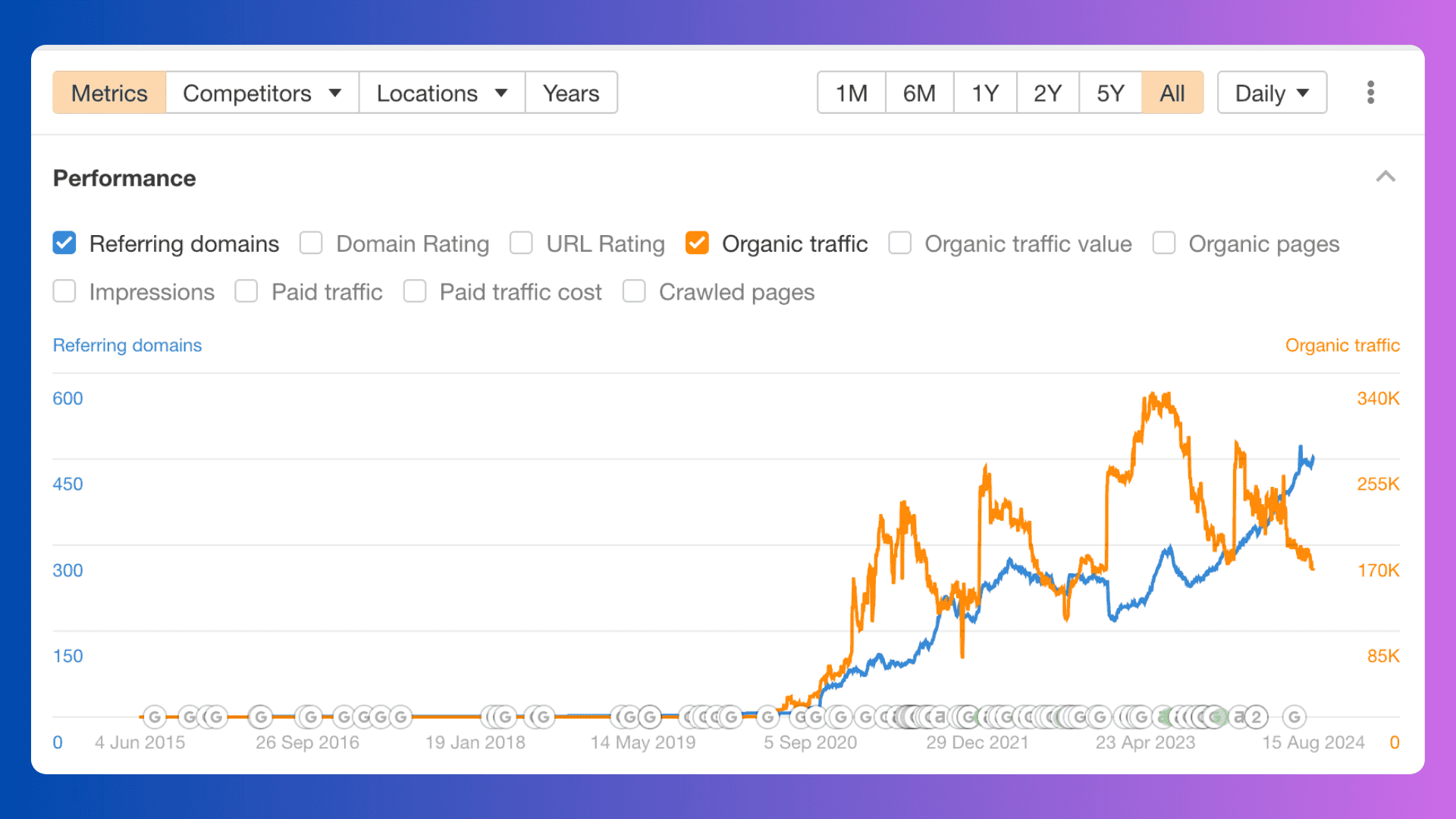Click the 600 left axis value
The width and height of the screenshot is (1456, 819).
coord(67,398)
